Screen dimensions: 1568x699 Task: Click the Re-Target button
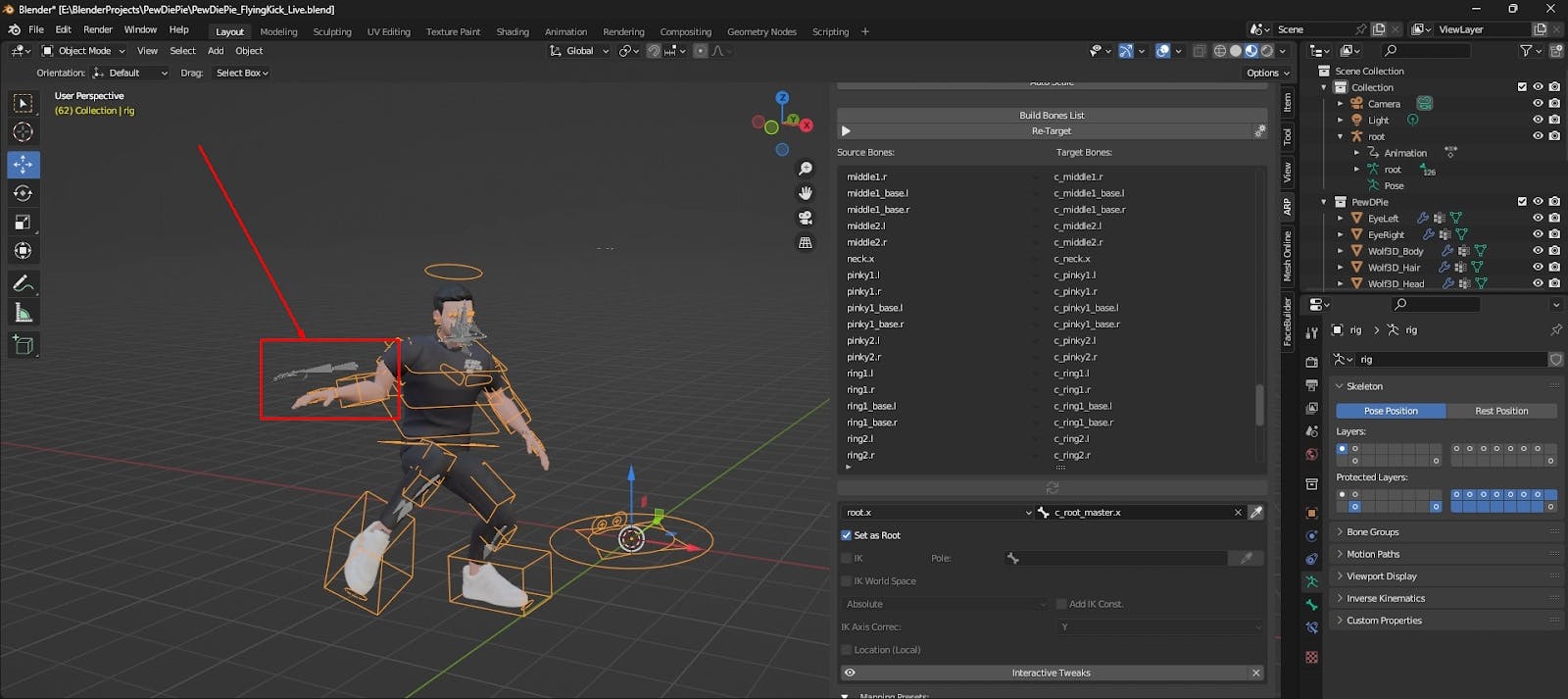[1051, 131]
